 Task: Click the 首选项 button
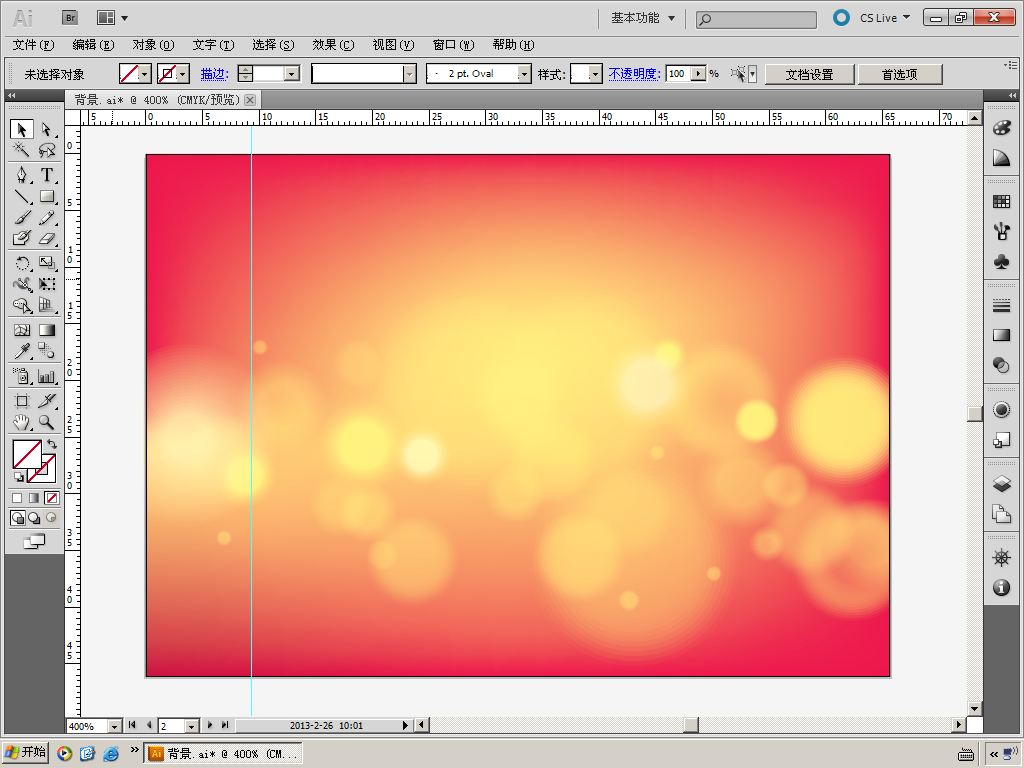point(899,74)
